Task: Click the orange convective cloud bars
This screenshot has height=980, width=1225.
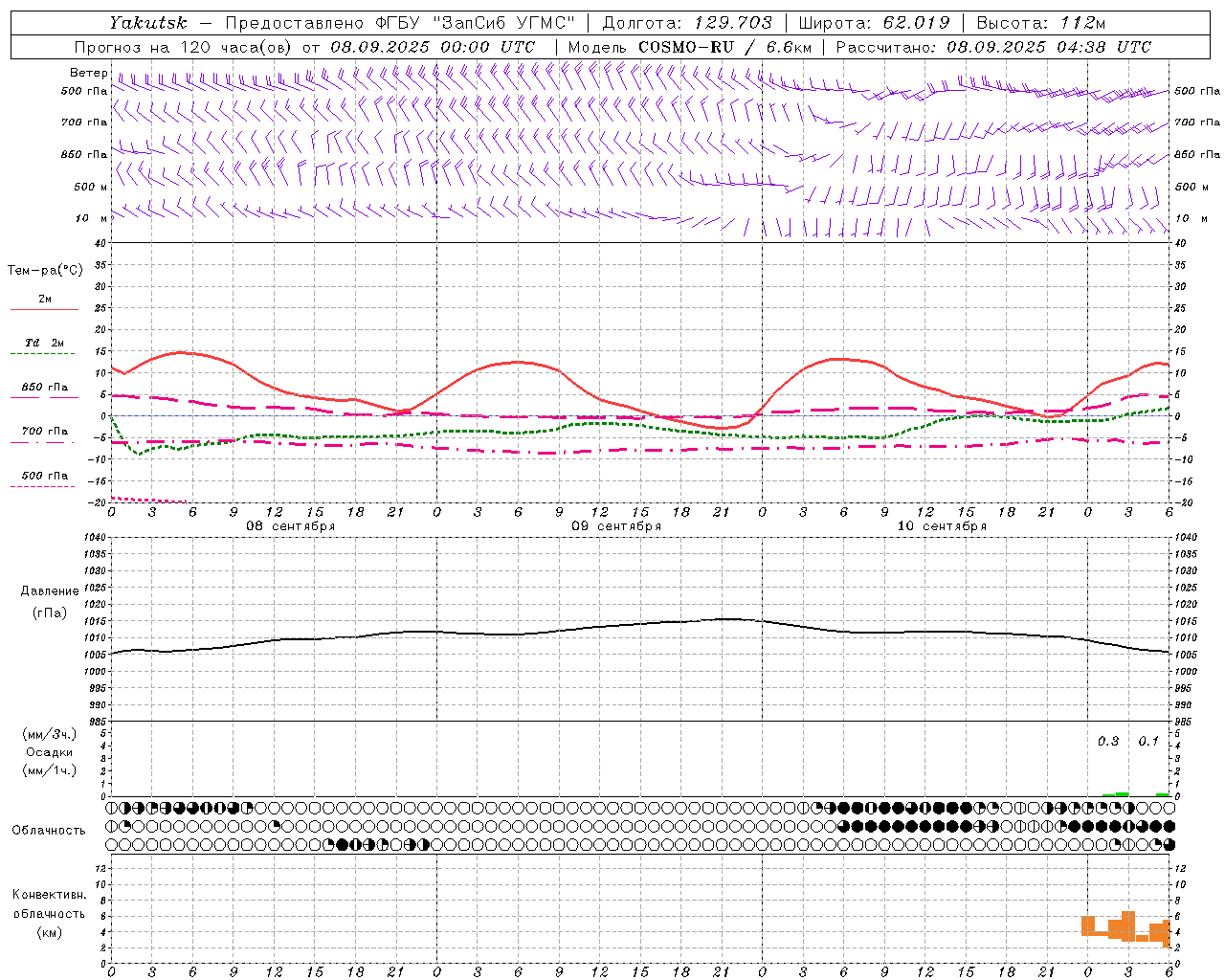Action: coord(1126,928)
